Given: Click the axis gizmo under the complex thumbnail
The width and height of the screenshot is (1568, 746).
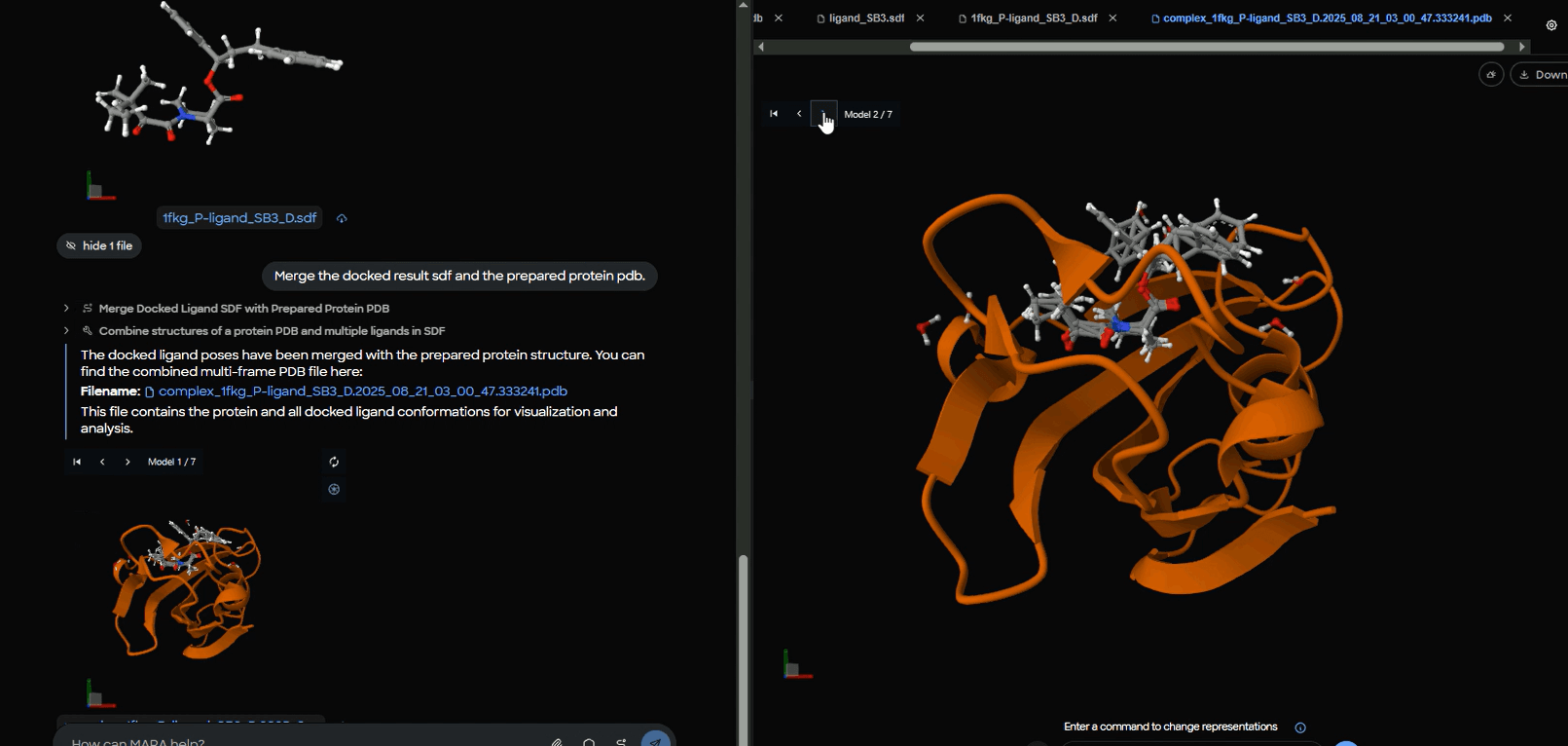Looking at the screenshot, I should [x=99, y=693].
